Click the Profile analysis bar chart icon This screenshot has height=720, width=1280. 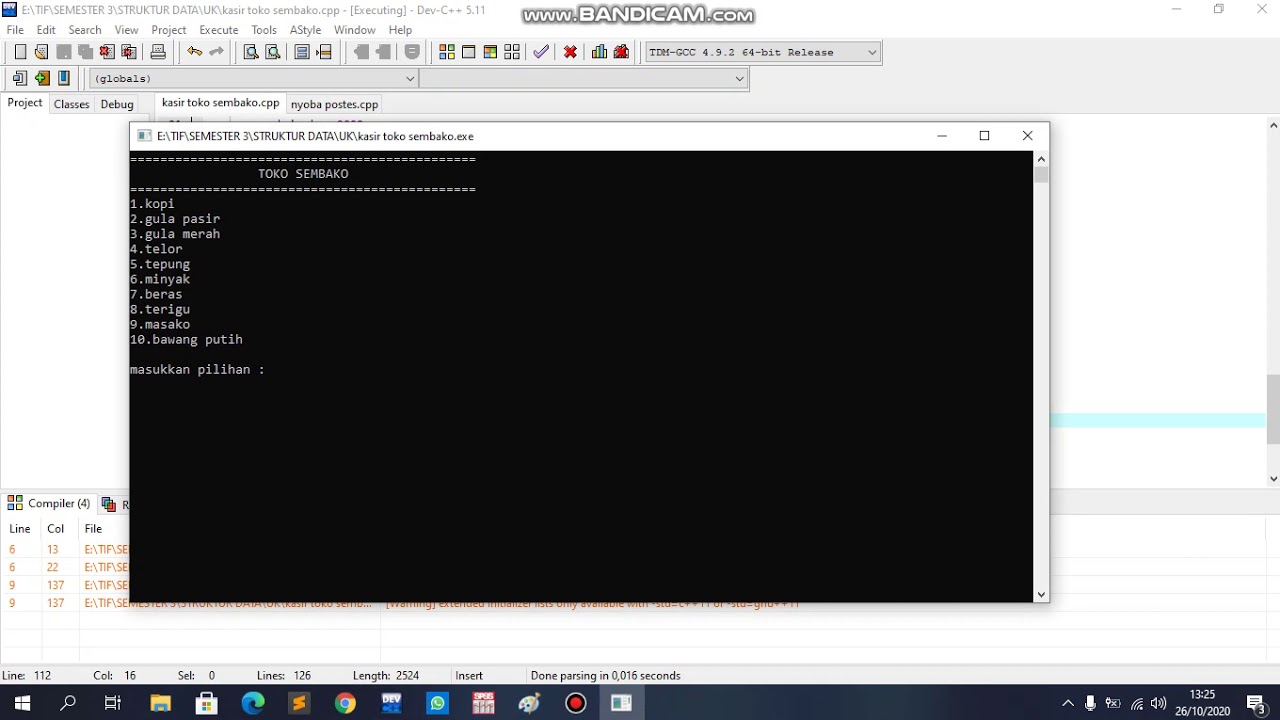(599, 52)
